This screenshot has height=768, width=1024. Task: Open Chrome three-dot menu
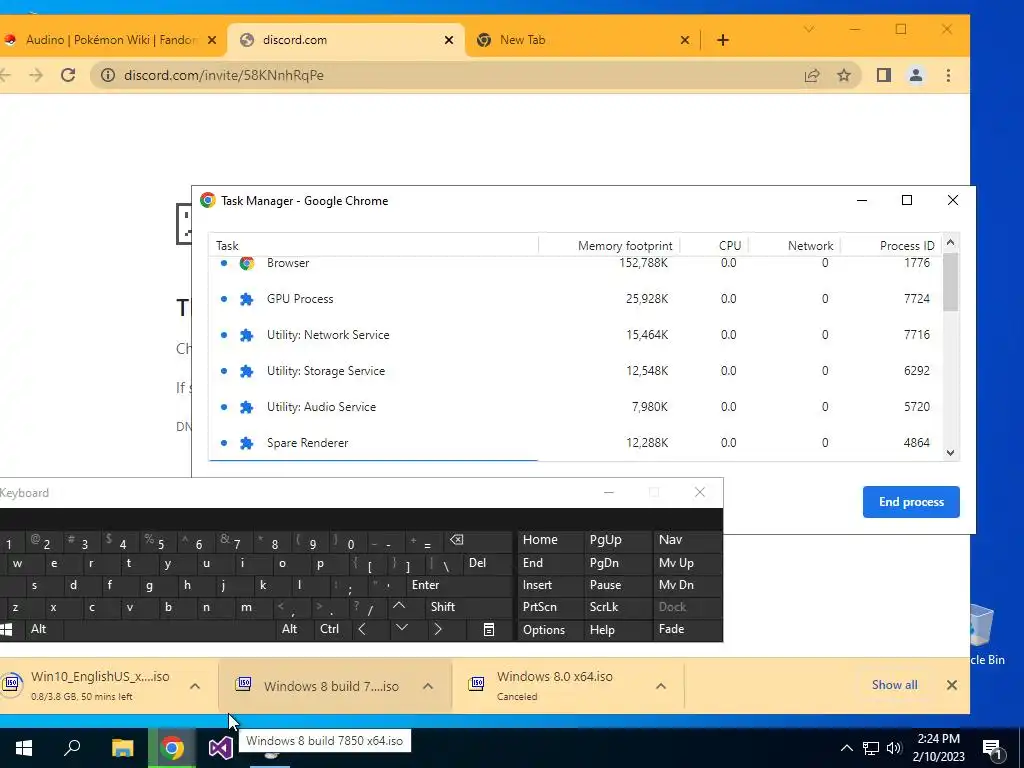pos(948,75)
